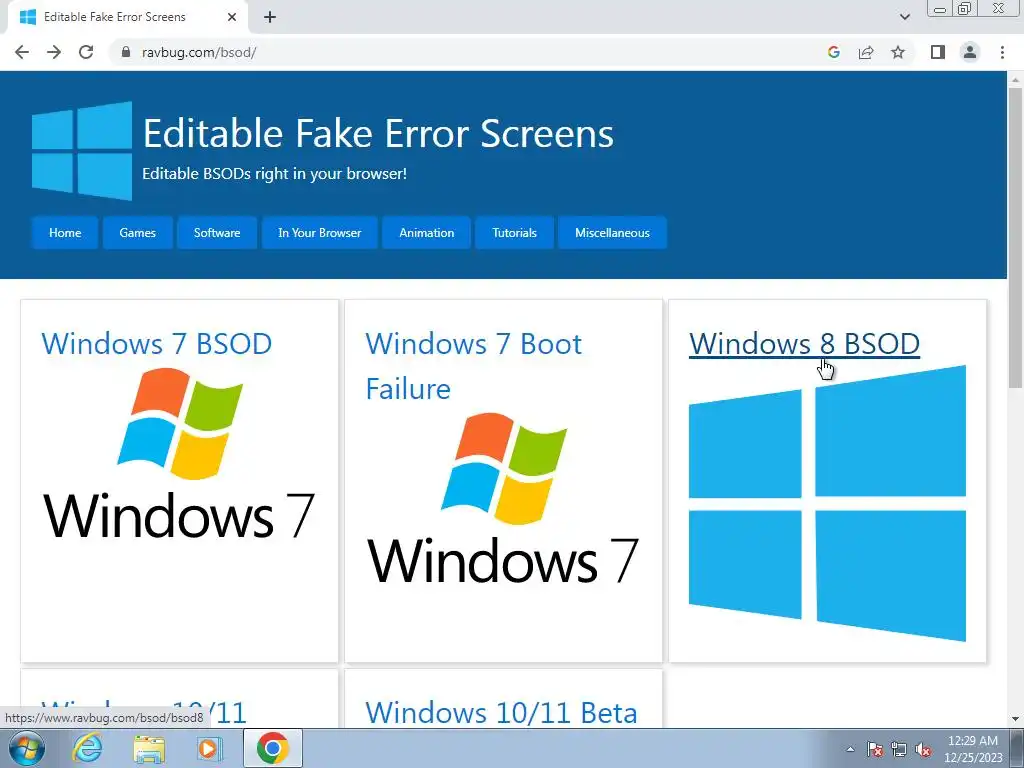
Task: Click the scrollbar down arrow
Action: (1015, 719)
